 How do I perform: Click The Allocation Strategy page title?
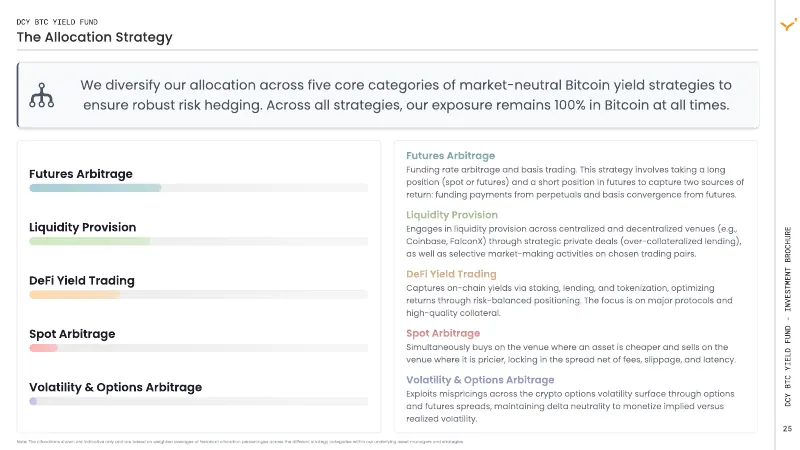pos(94,37)
